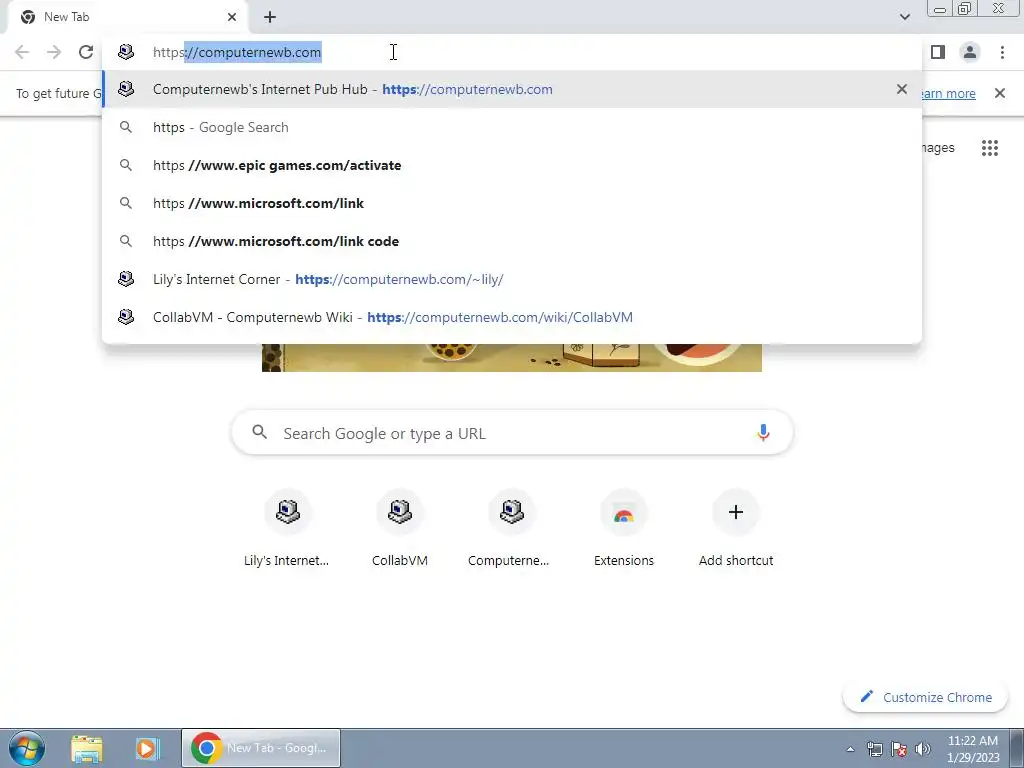The height and width of the screenshot is (768, 1024).
Task: Start voice search with the microphone icon
Action: coord(763,432)
